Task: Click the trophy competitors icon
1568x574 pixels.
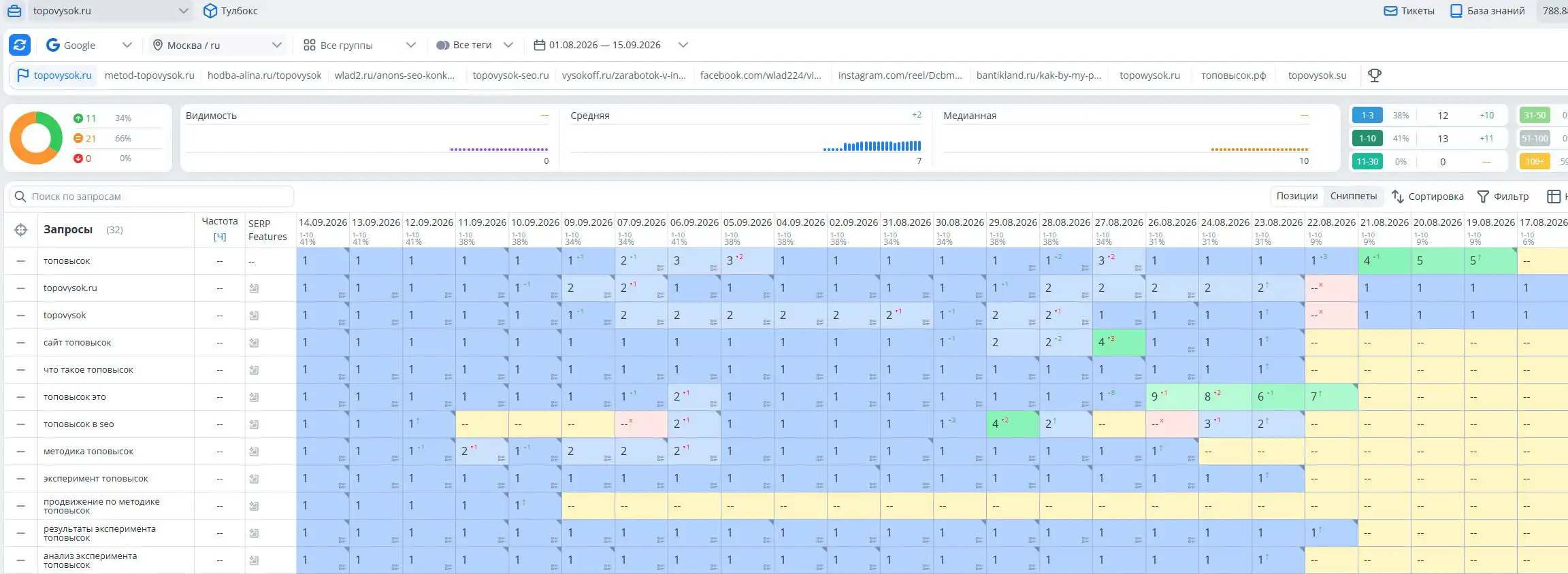Action: pyautogui.click(x=1375, y=75)
